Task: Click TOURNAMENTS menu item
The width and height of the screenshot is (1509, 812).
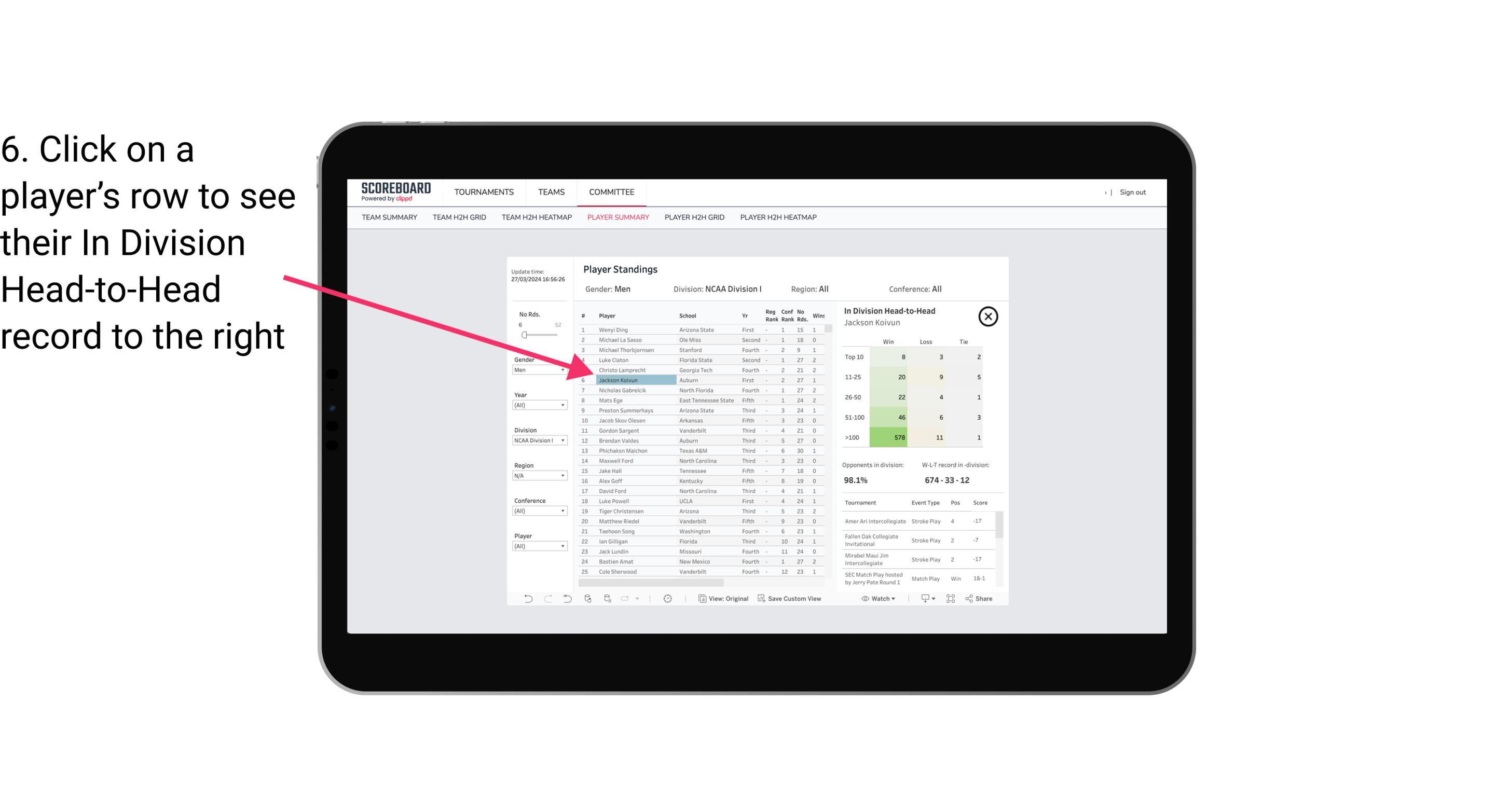Action: pos(484,192)
